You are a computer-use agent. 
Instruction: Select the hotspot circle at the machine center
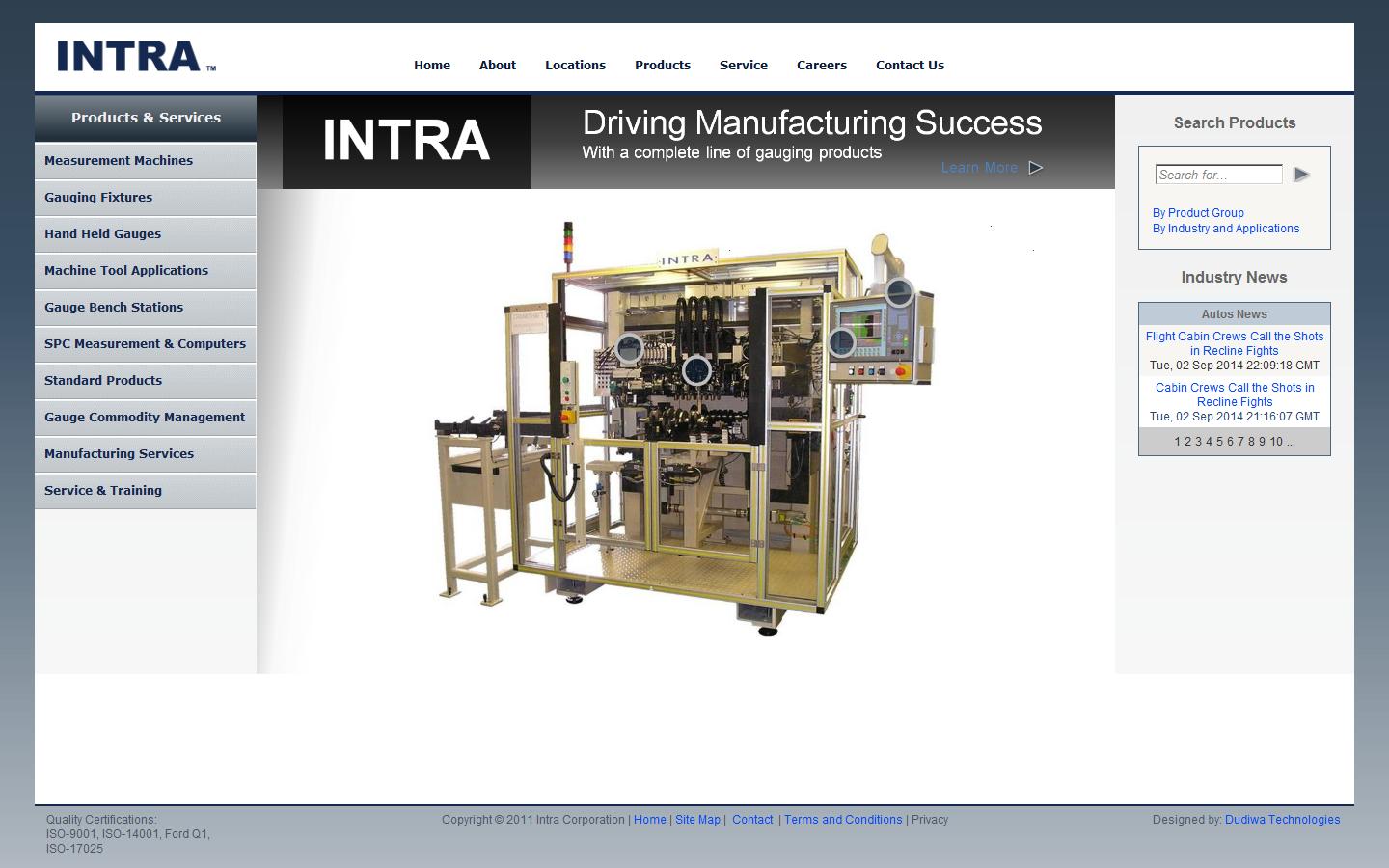pos(697,370)
